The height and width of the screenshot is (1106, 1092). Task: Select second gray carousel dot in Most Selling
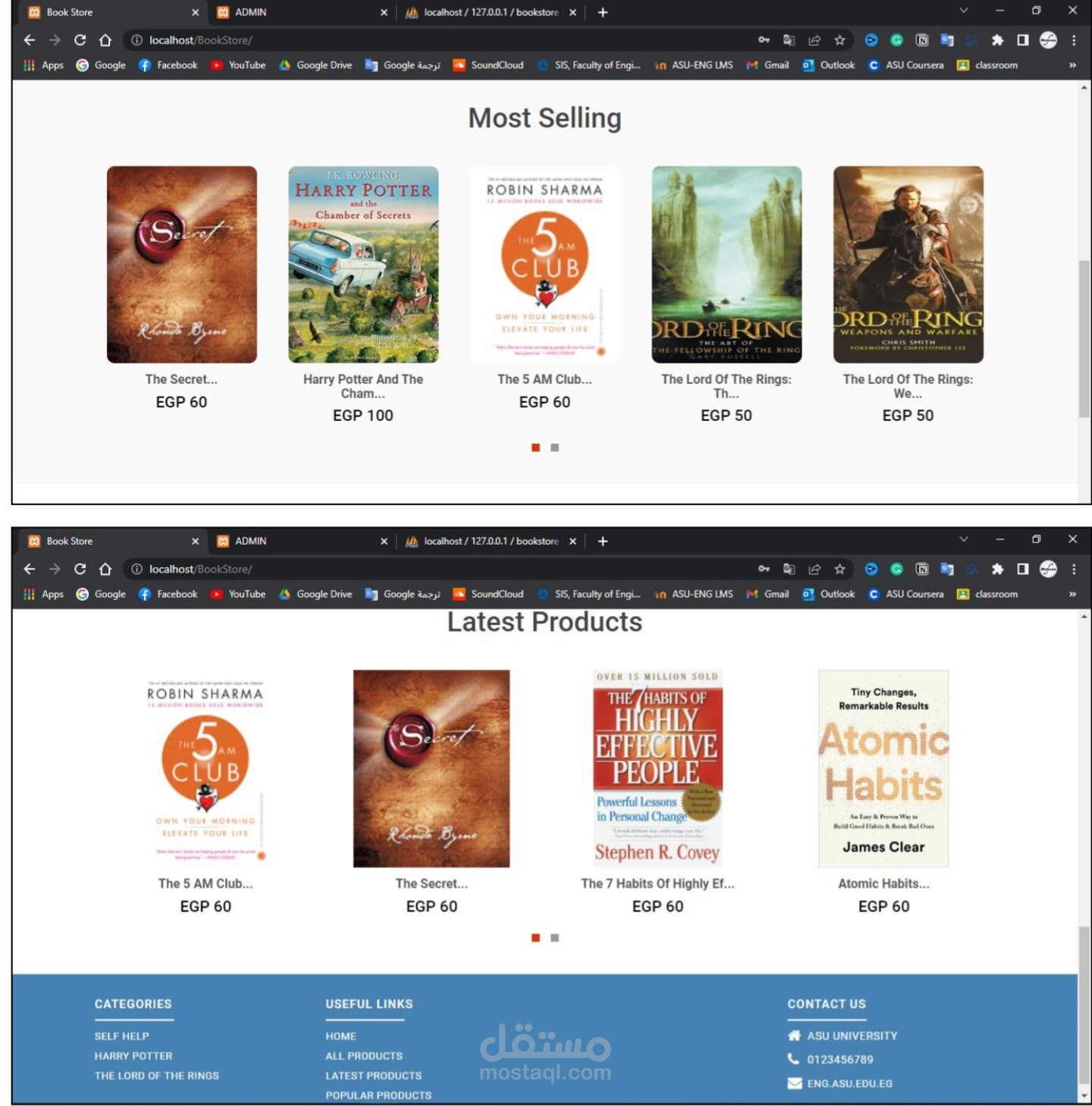point(554,448)
